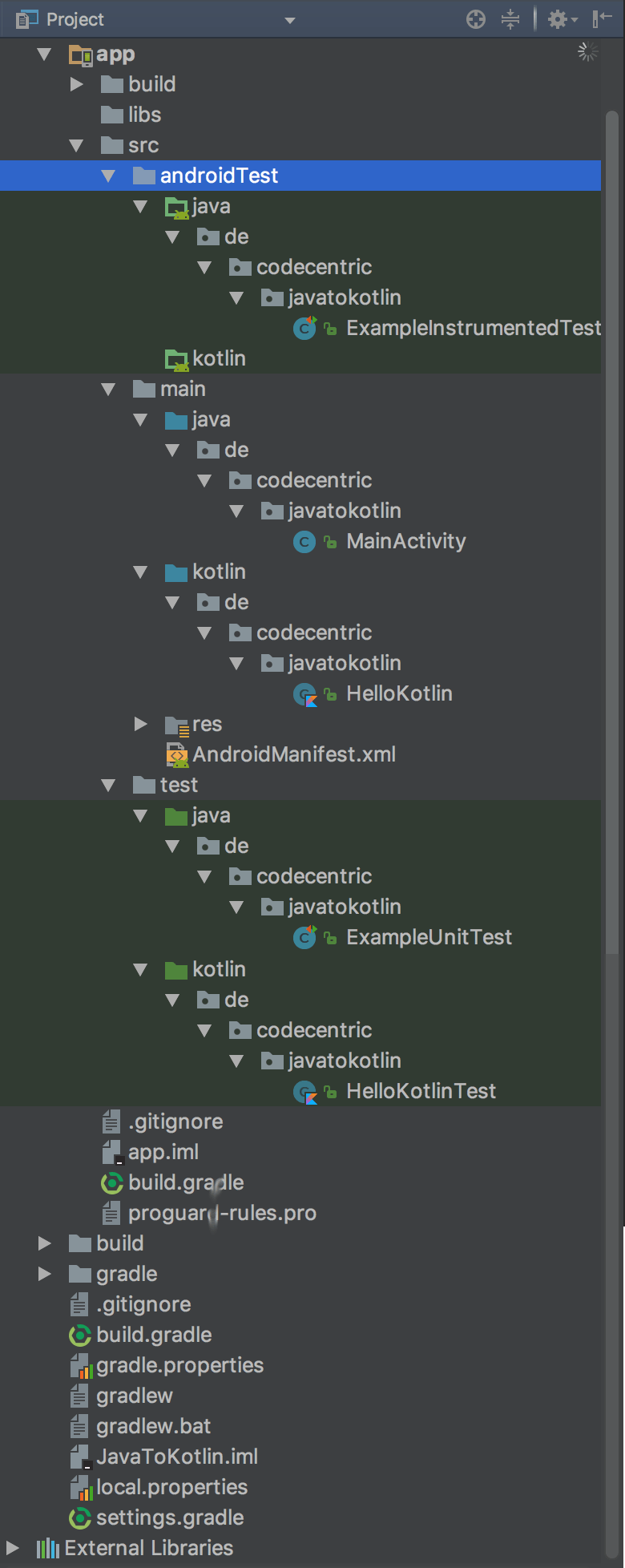The width and height of the screenshot is (625, 1568).
Task: Select the ExampleUnitTest file
Action: point(428,937)
